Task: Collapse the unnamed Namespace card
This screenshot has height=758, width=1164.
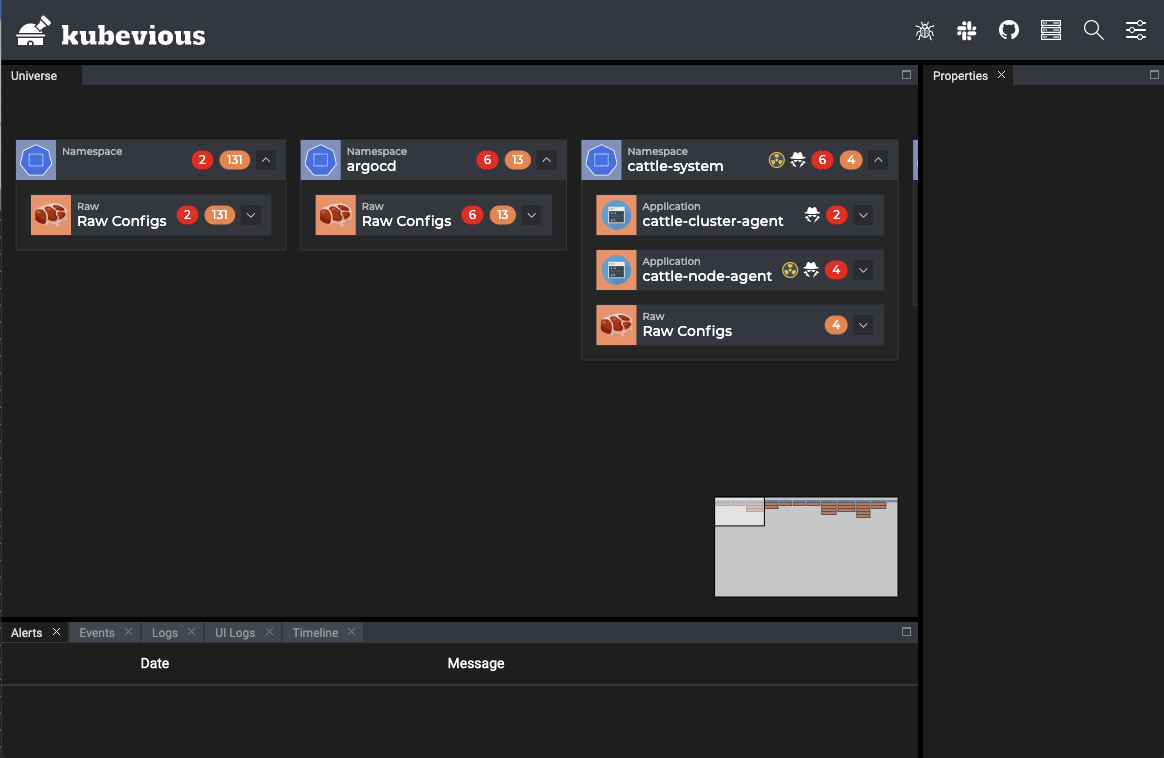Action: [x=266, y=160]
